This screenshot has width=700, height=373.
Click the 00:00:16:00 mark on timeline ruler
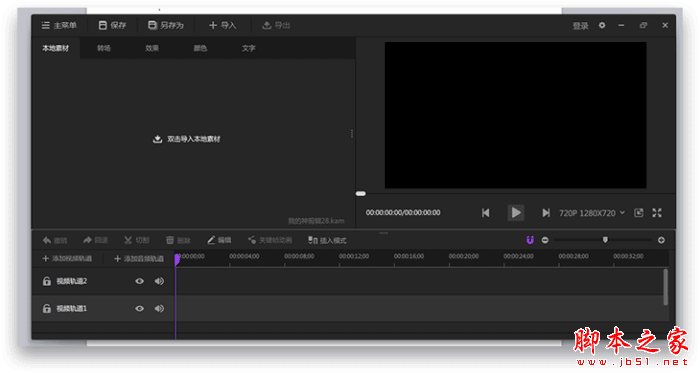408,256
